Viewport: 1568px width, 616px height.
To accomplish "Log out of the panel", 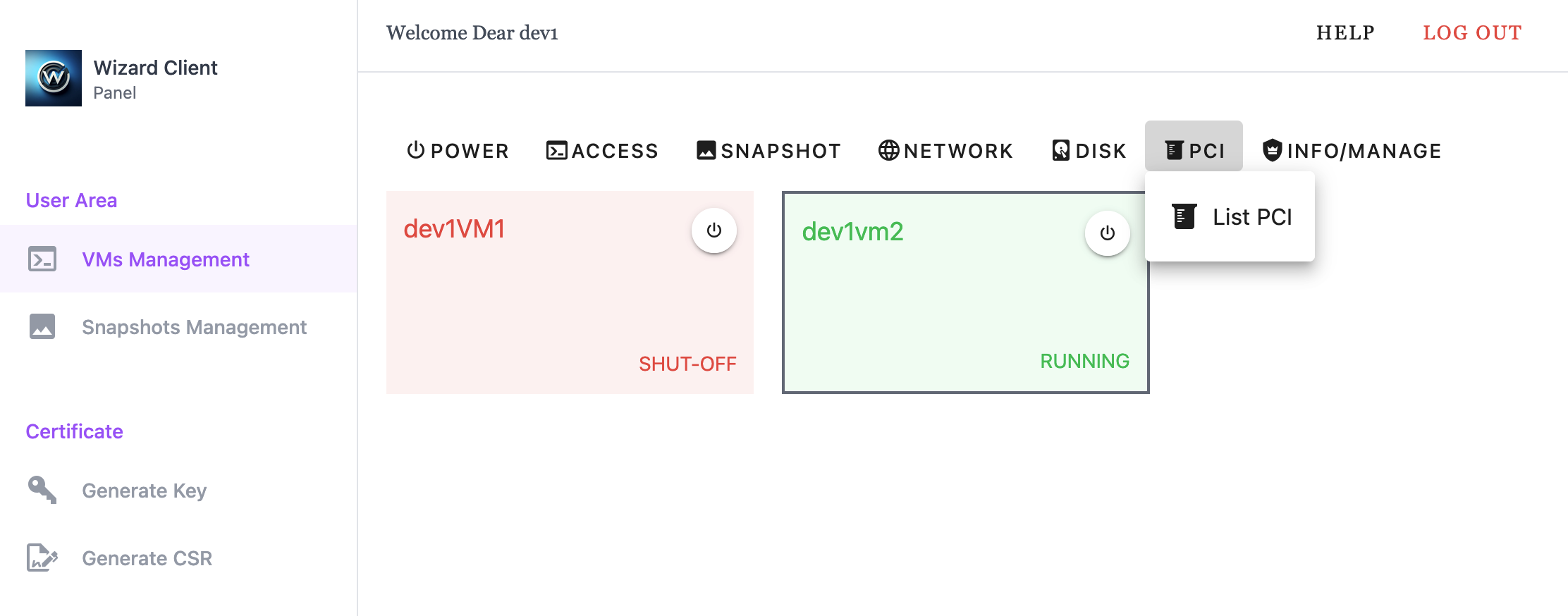I will pos(1472,33).
